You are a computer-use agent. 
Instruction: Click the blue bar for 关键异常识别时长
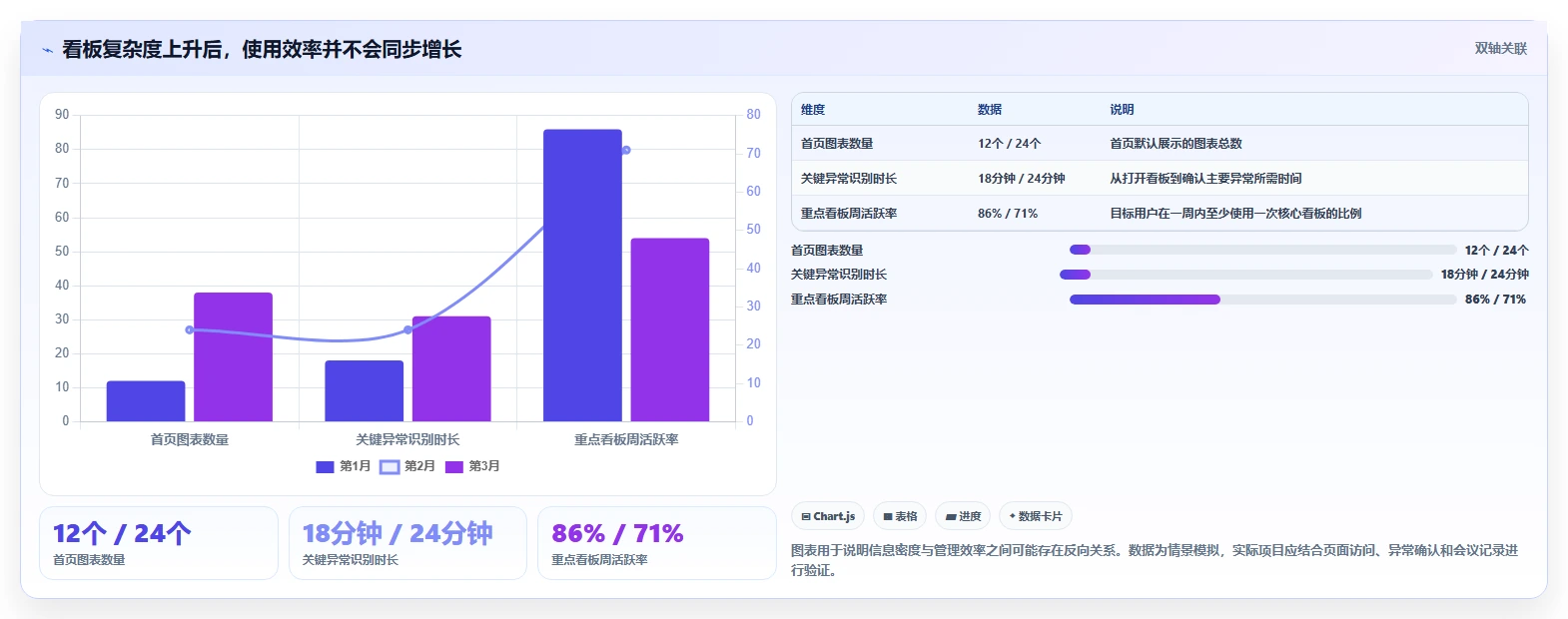pyautogui.click(x=364, y=390)
